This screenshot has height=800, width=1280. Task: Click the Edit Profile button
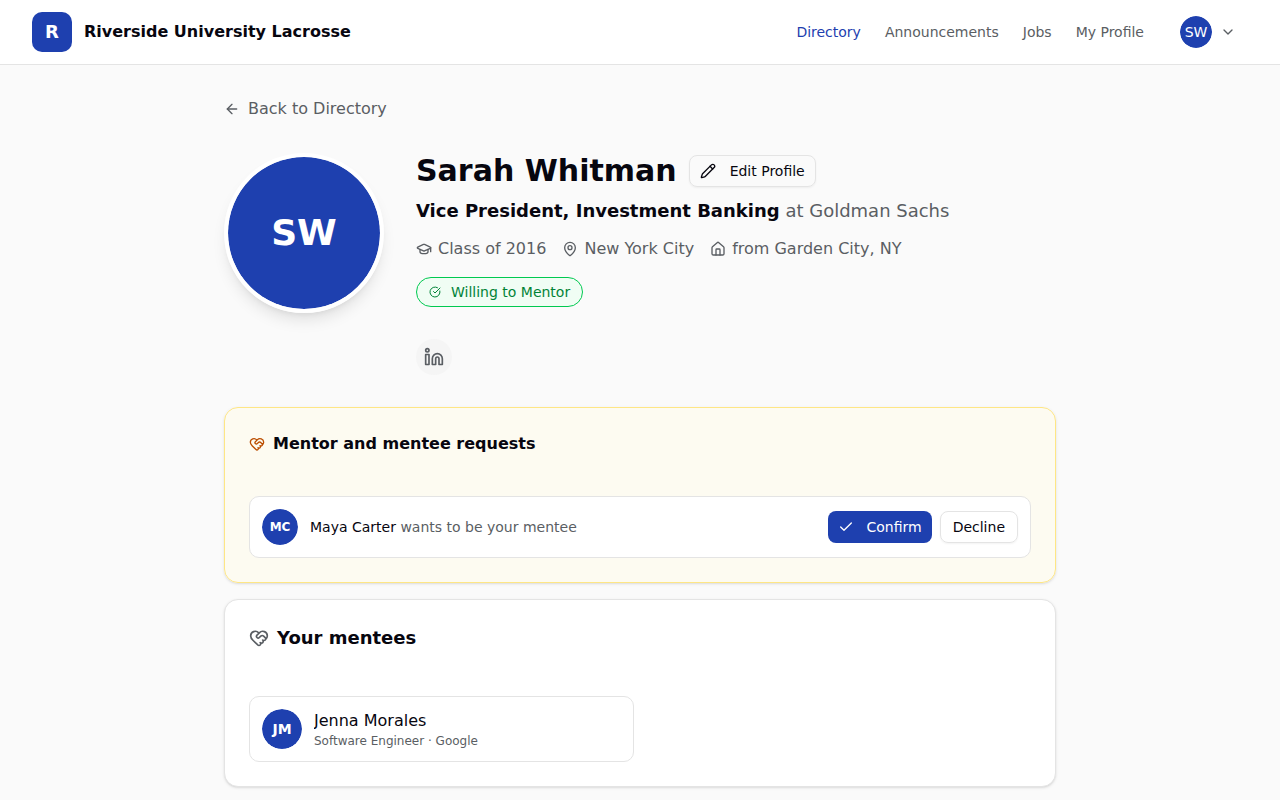[753, 171]
